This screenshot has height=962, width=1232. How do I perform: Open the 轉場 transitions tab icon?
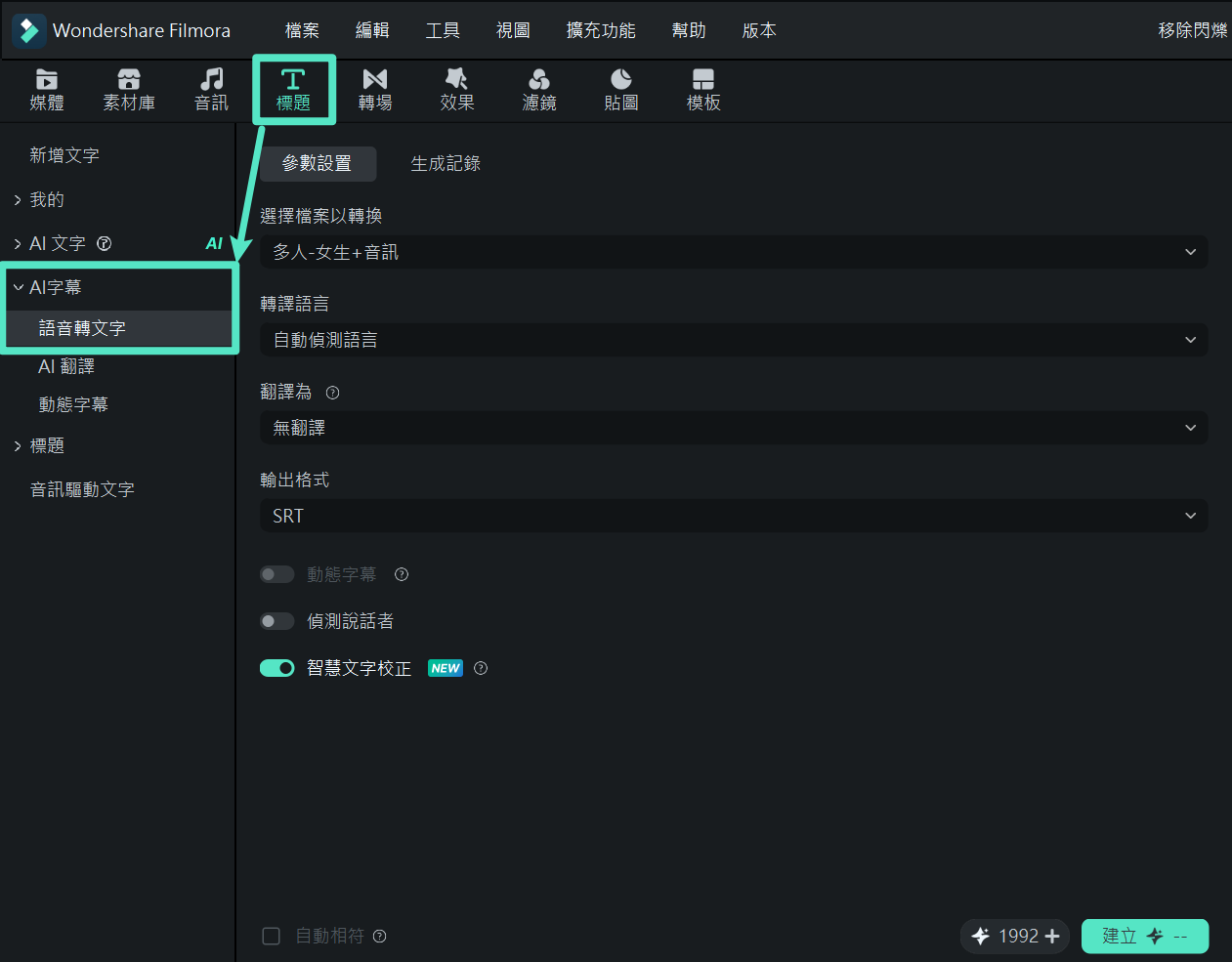[375, 79]
